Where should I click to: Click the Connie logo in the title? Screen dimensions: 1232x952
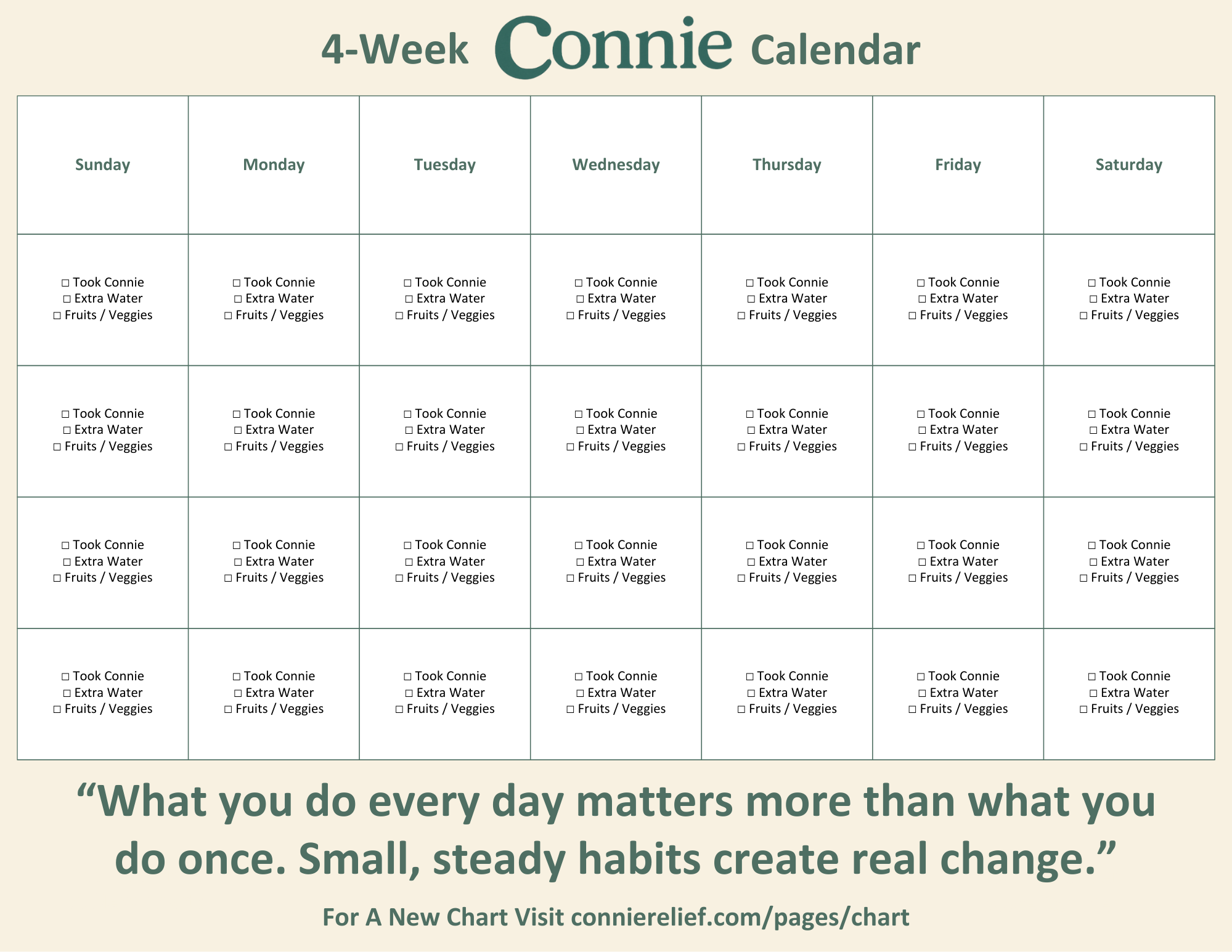[613, 48]
